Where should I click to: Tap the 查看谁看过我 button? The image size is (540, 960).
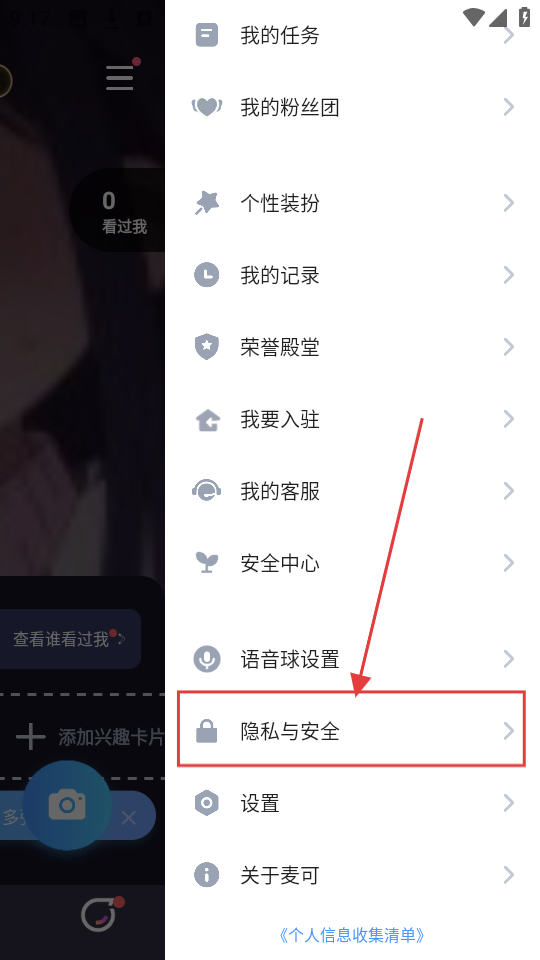(69, 639)
